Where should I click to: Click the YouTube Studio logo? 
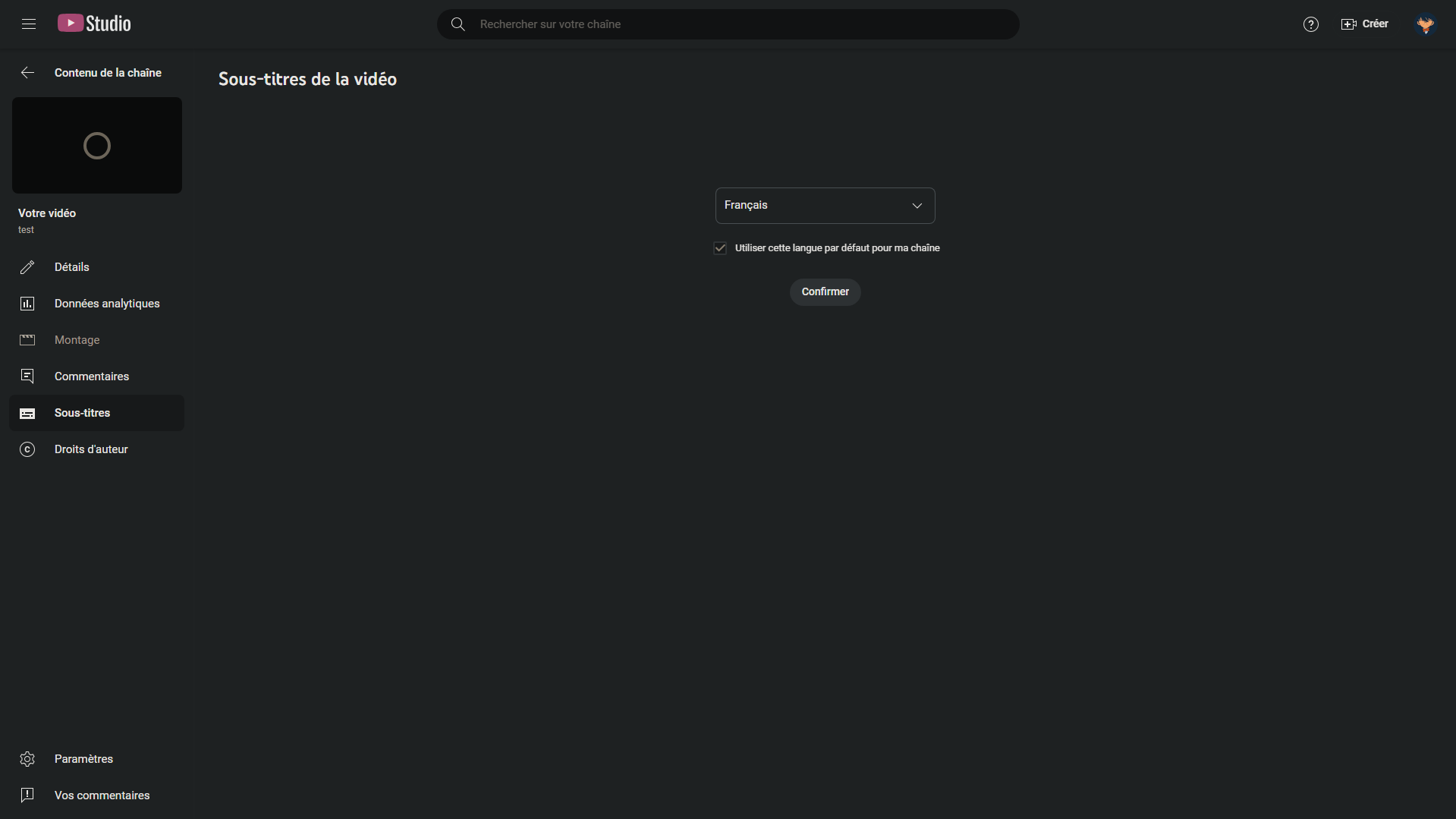tap(94, 24)
